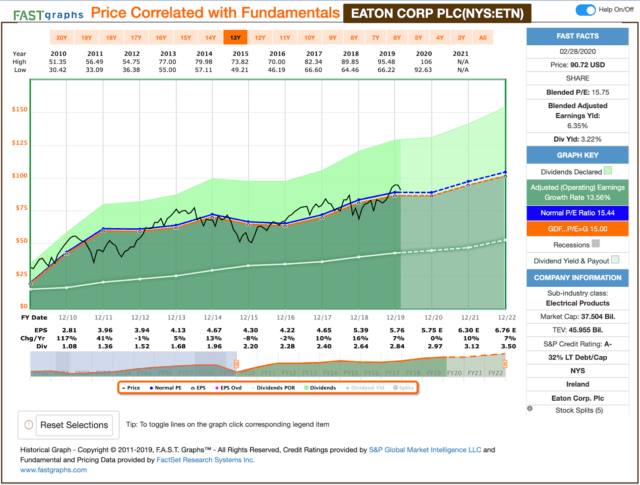Click the Dividend Yield & Payout swatch

[x=615, y=260]
